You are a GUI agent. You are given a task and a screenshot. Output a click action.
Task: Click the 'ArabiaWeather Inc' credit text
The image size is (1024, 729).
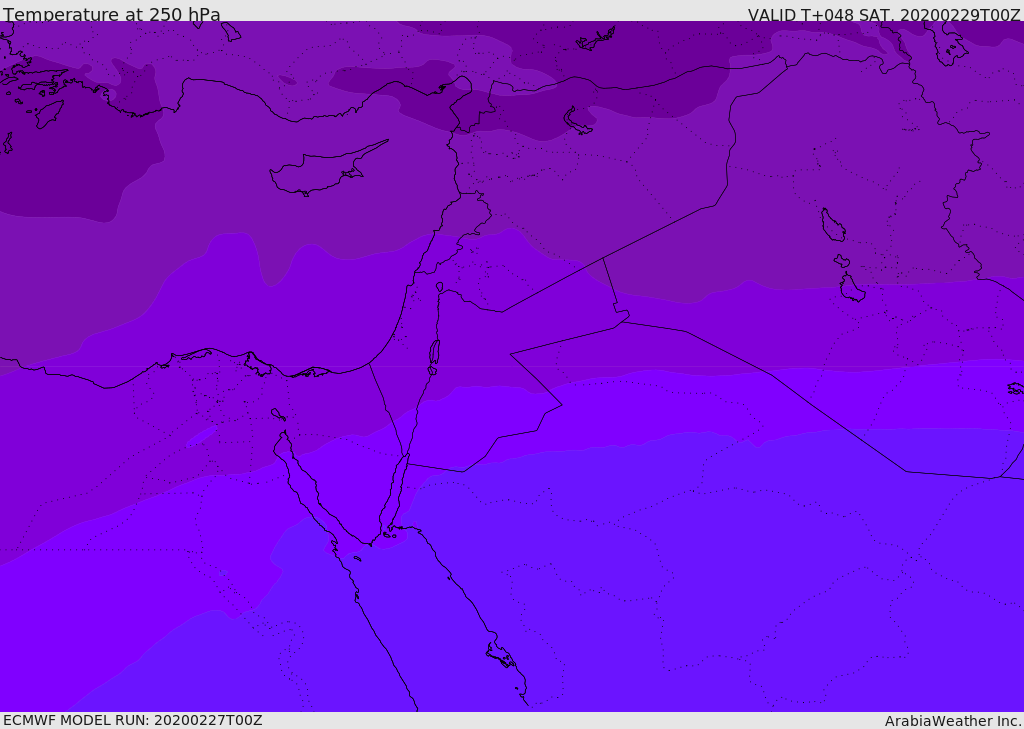pyautogui.click(x=952, y=721)
